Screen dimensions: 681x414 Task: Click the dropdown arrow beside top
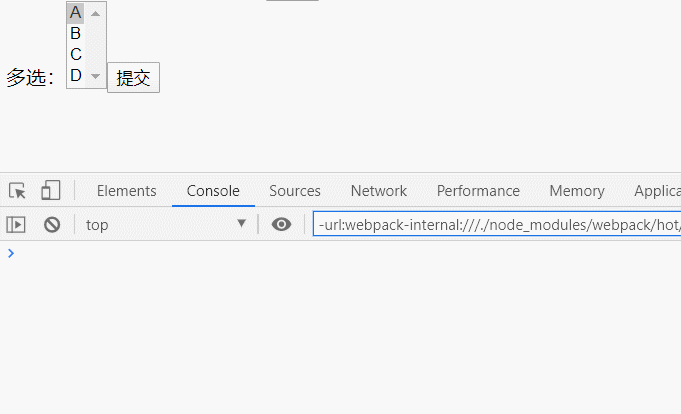click(x=241, y=223)
